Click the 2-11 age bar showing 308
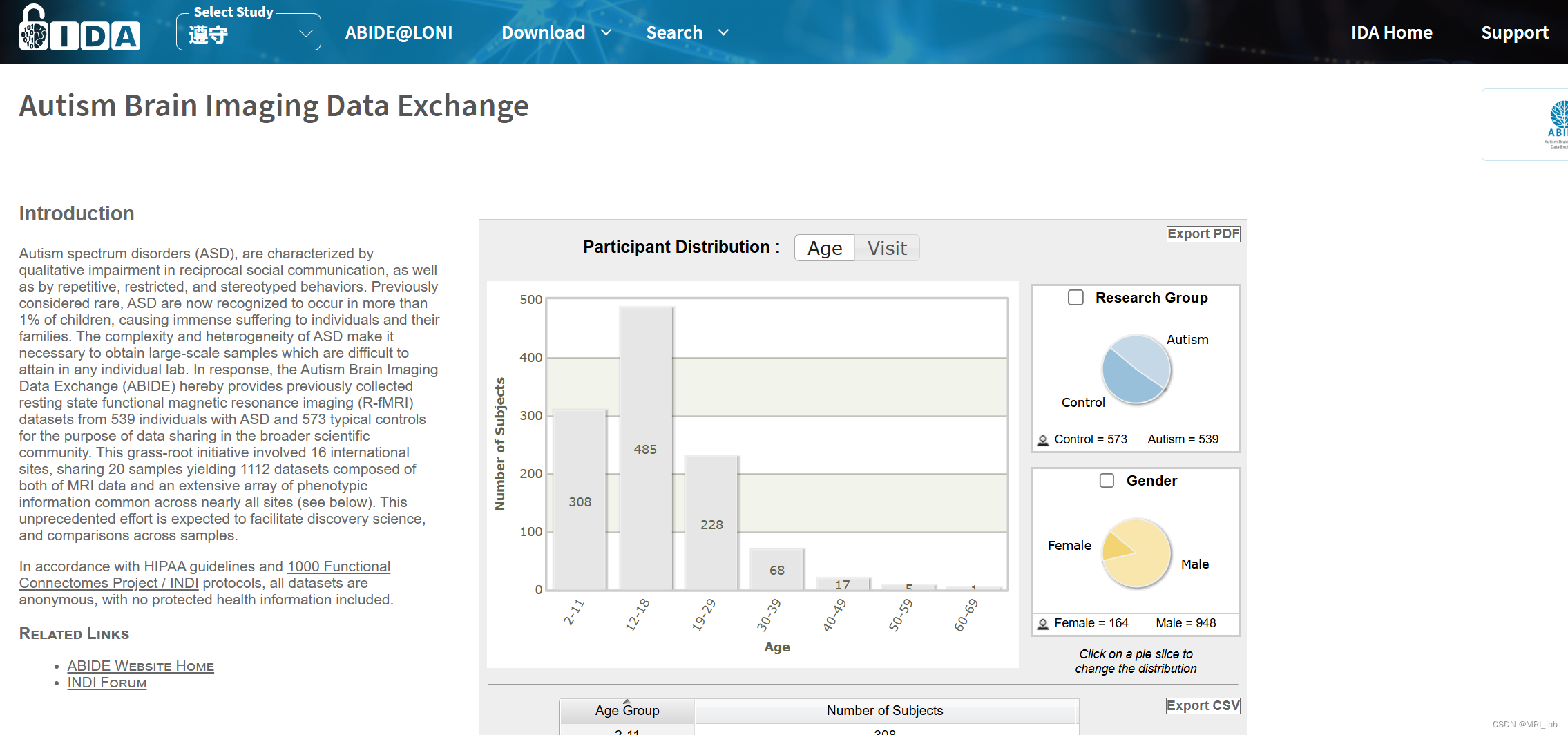Viewport: 1568px width, 735px height. [x=580, y=499]
